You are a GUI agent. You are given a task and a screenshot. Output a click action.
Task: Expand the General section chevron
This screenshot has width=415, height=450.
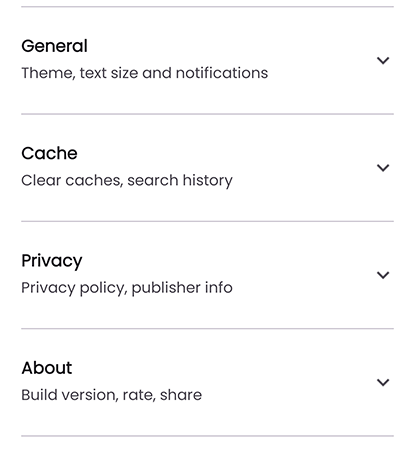[x=383, y=60]
